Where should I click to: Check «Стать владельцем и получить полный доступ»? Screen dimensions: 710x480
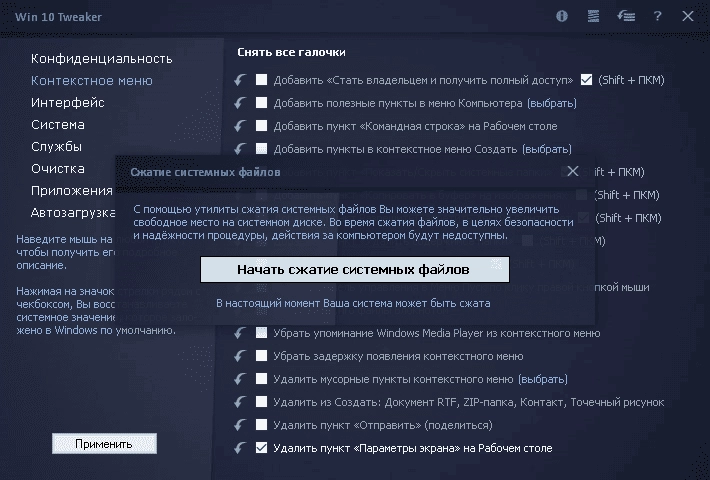pyautogui.click(x=261, y=80)
